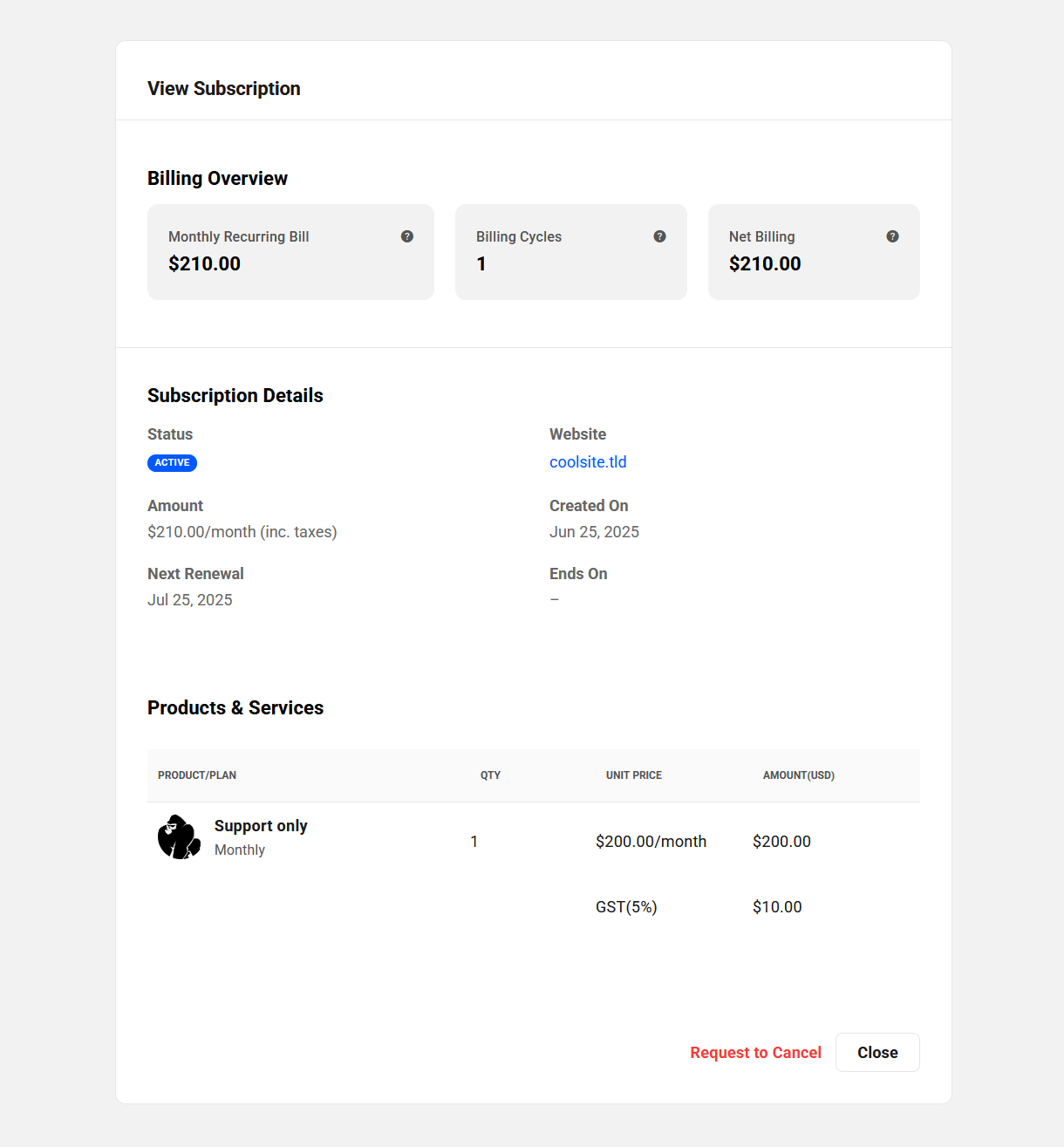Viewport: 1064px width, 1147px height.
Task: Select the Support only product name
Action: click(x=261, y=826)
